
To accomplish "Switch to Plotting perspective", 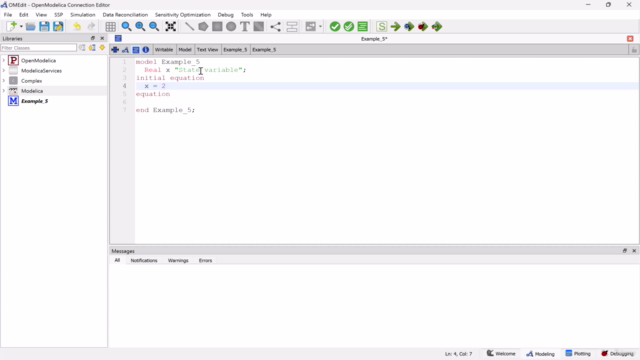I will [578, 354].
